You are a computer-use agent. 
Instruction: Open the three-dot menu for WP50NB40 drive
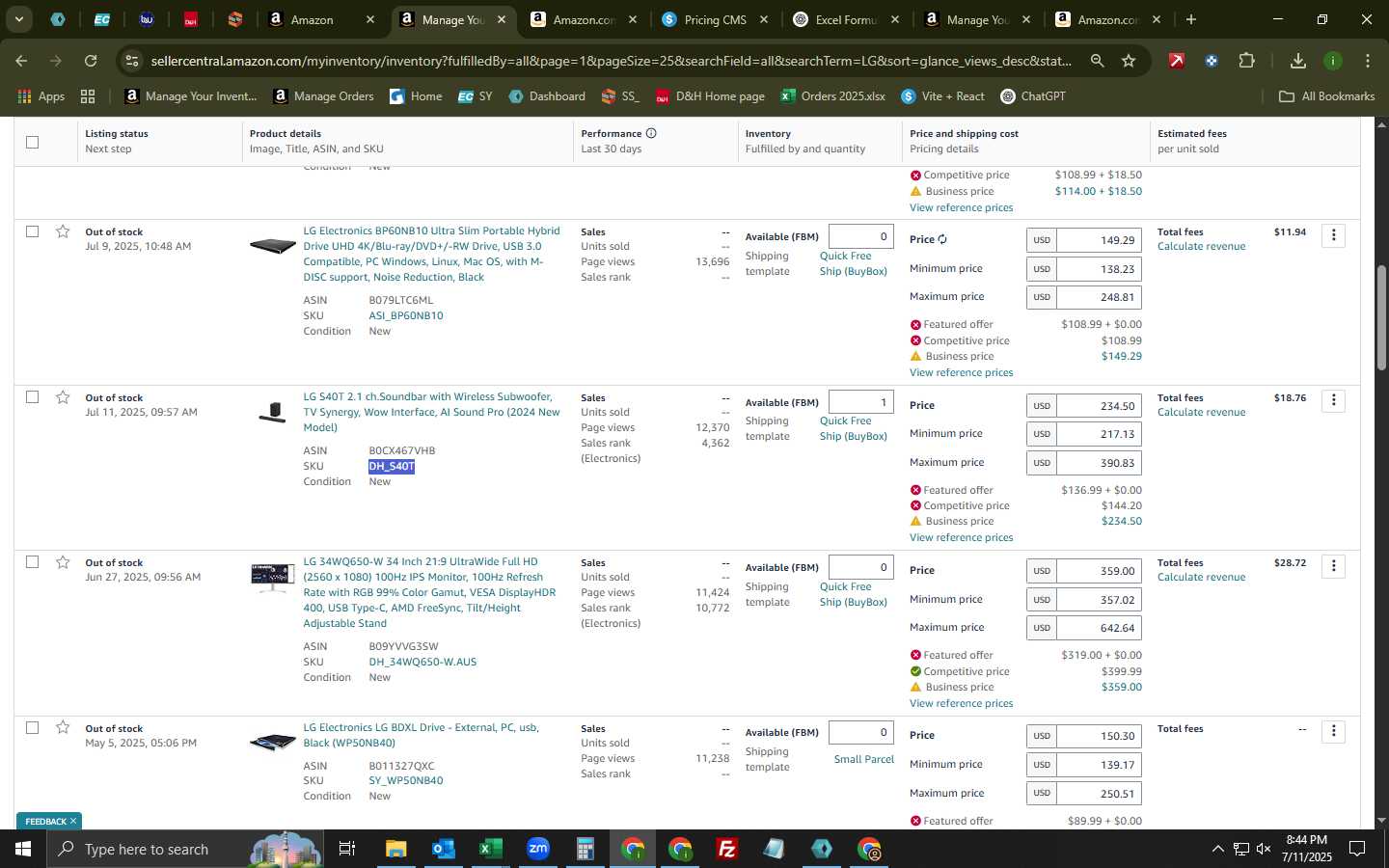click(x=1333, y=731)
